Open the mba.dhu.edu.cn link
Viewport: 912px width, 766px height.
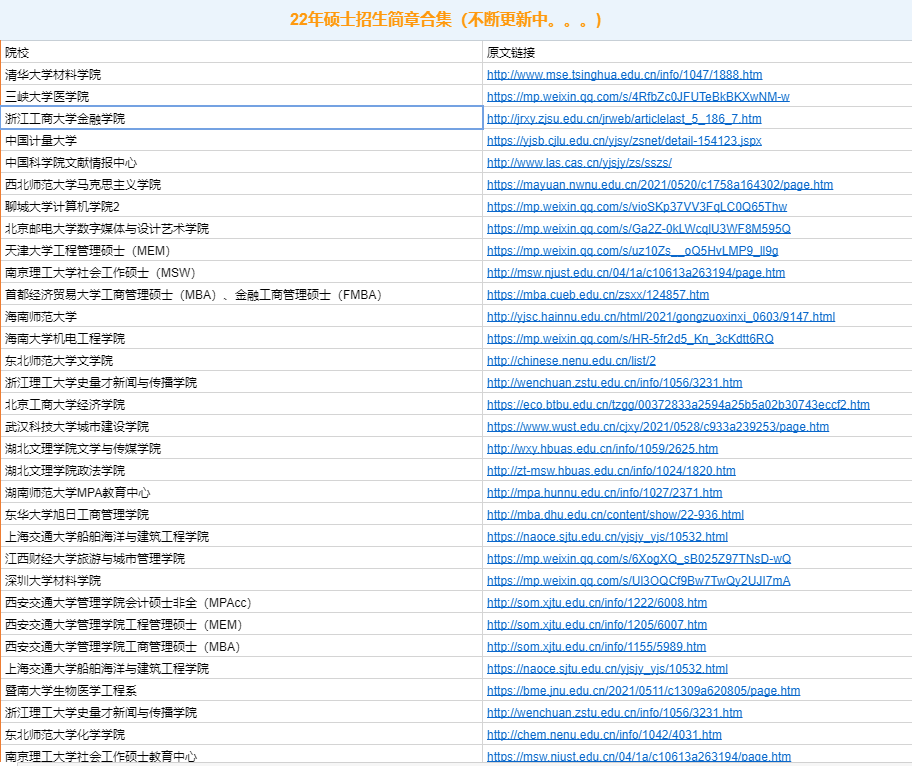[615, 515]
